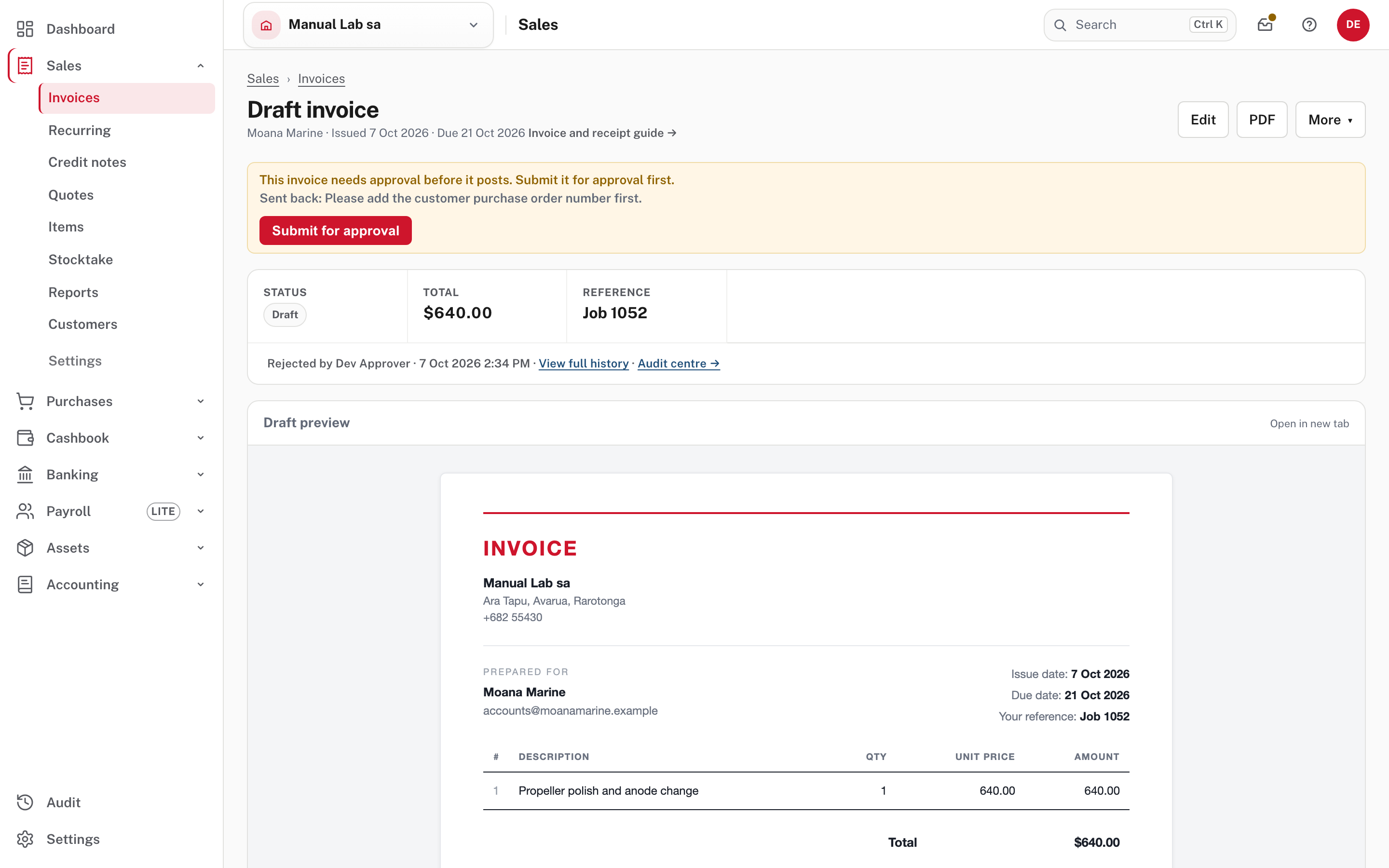This screenshot has width=1389, height=868.
Task: Open the help question mark icon
Action: [x=1309, y=25]
